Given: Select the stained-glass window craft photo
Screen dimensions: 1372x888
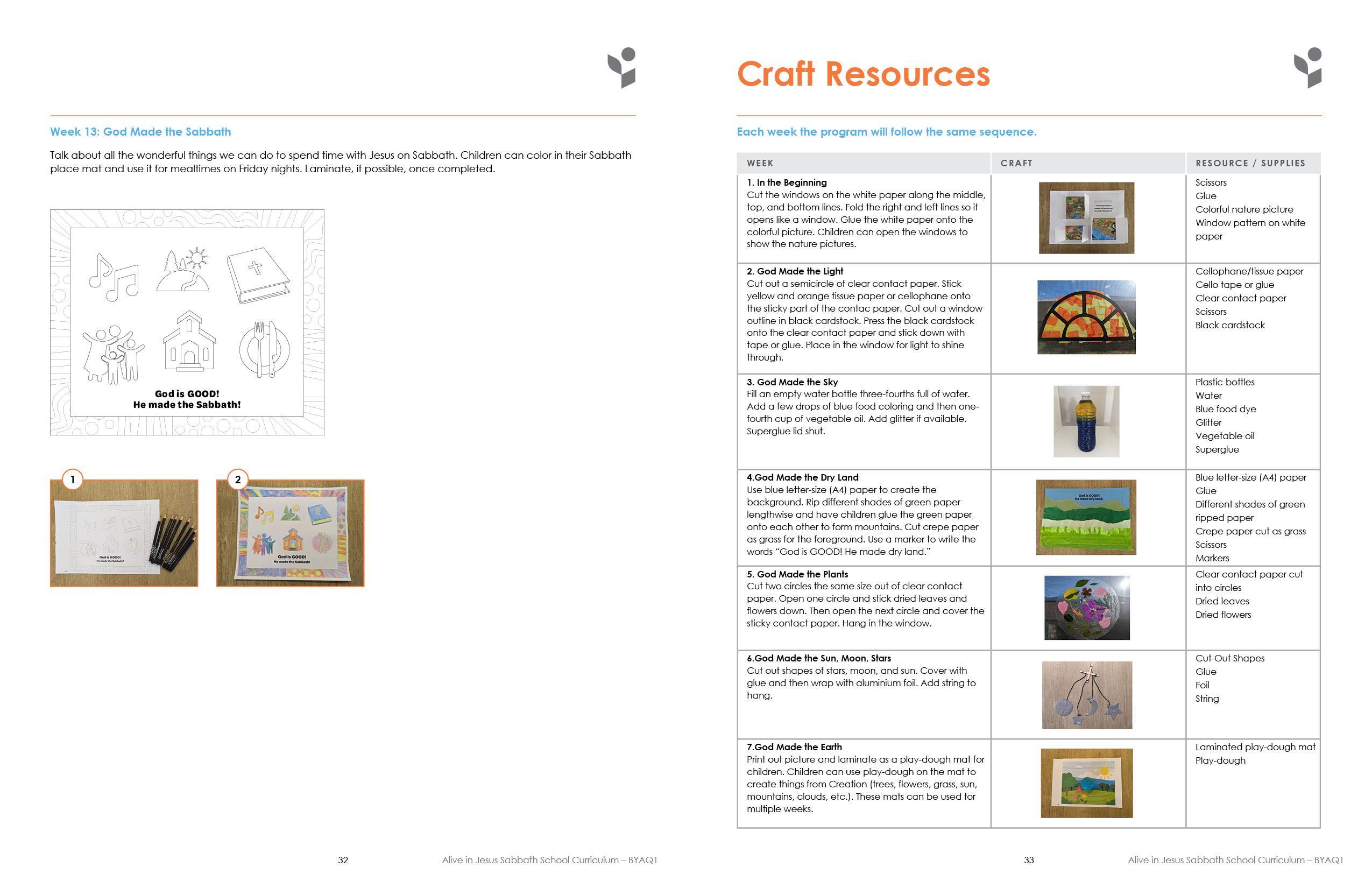Looking at the screenshot, I should pos(1086,317).
